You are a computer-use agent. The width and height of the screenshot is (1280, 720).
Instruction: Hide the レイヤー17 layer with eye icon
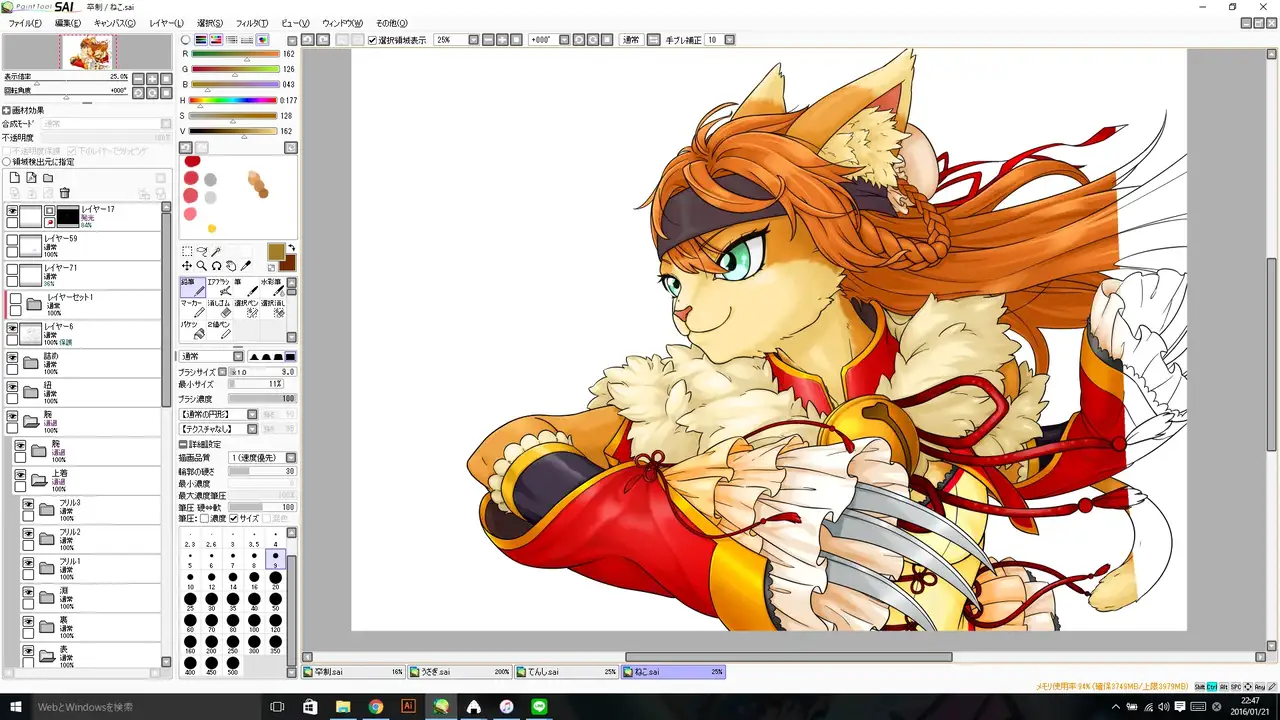pos(12,211)
